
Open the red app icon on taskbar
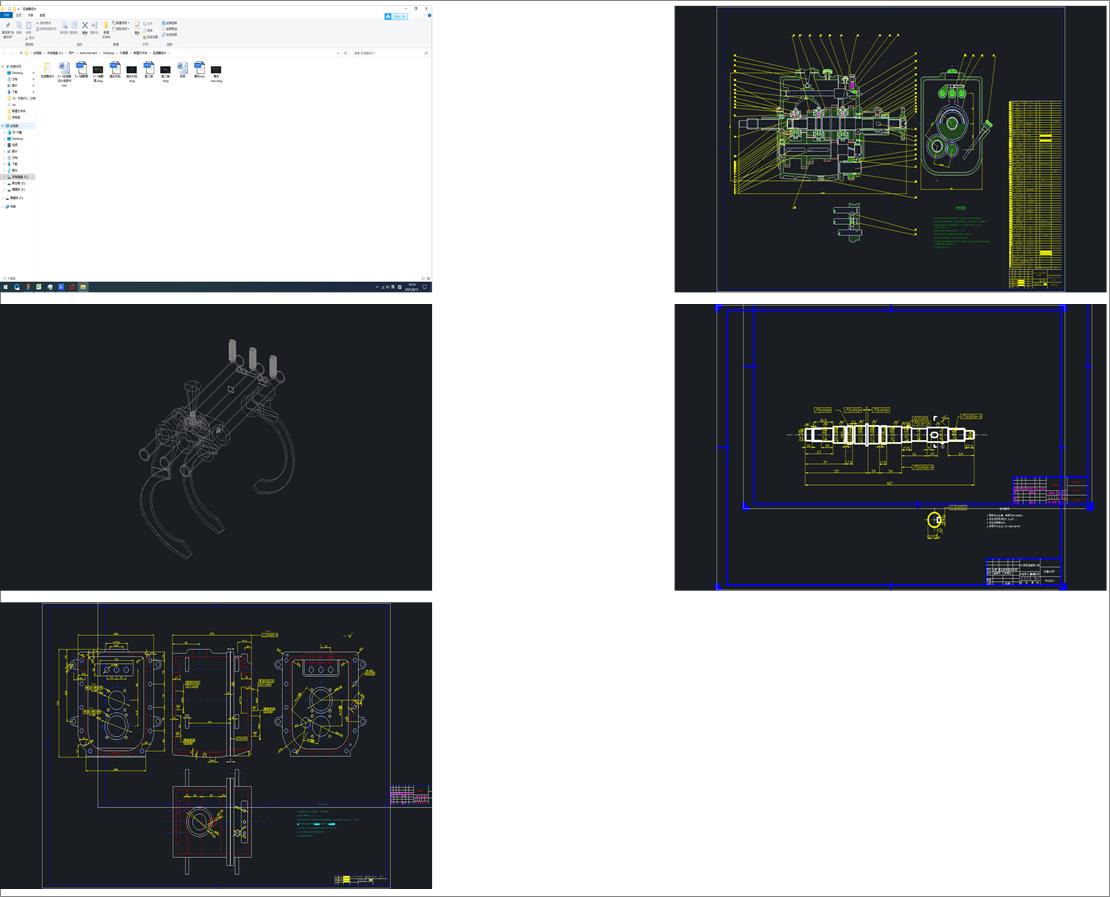tap(71, 287)
